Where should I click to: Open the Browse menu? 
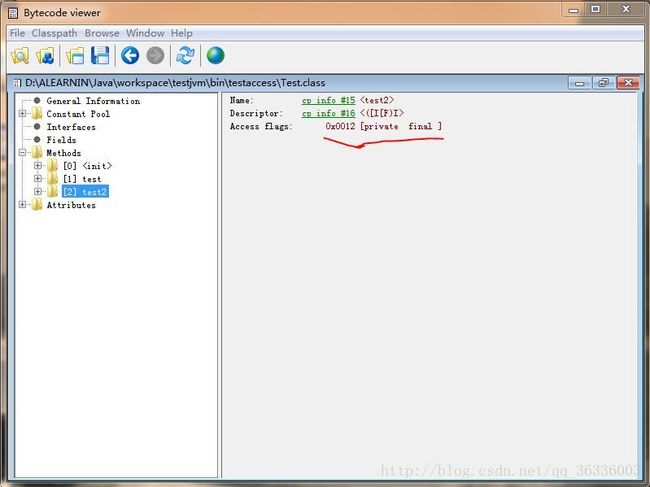point(102,33)
